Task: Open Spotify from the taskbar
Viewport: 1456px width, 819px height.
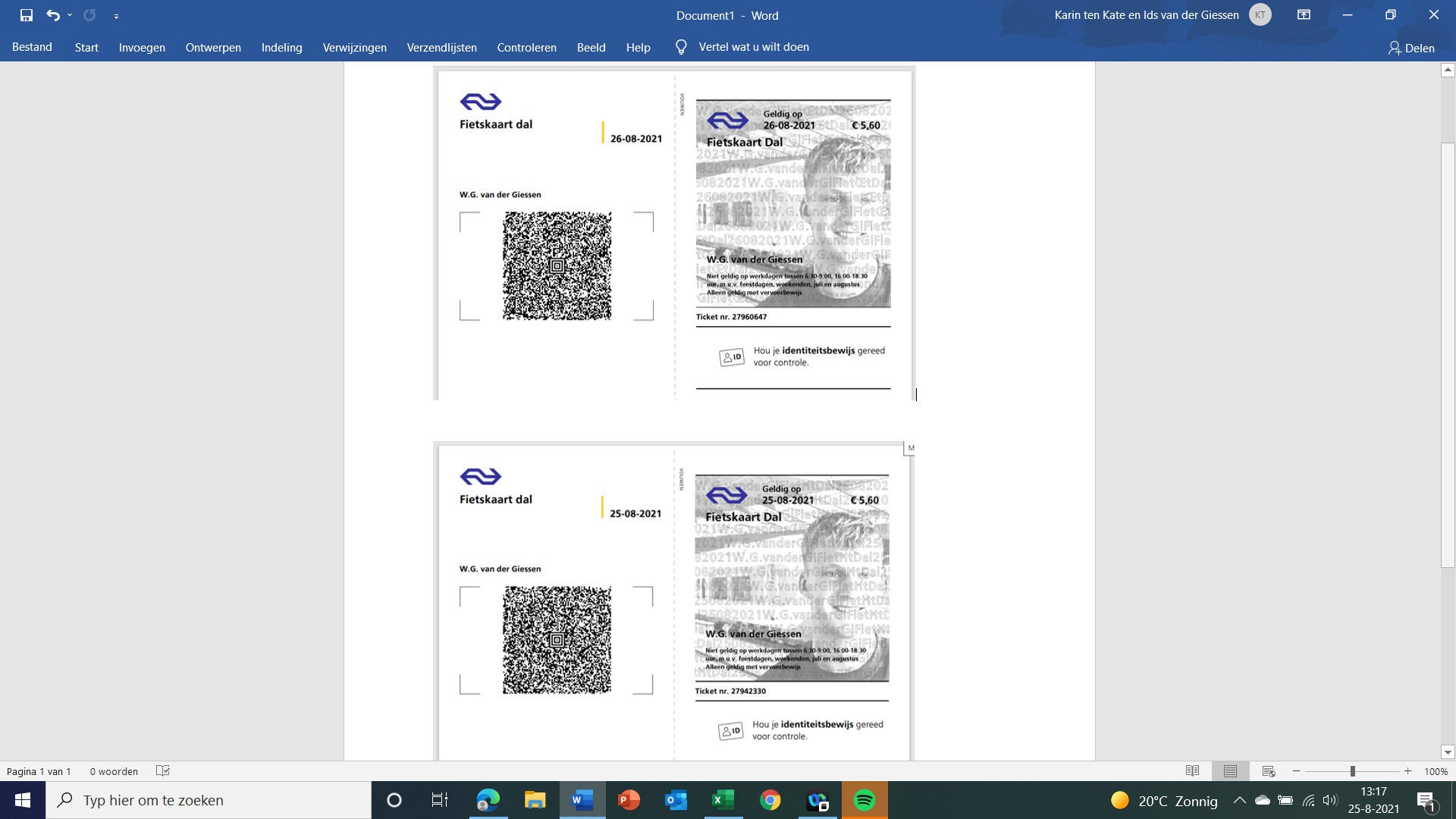Action: (864, 800)
